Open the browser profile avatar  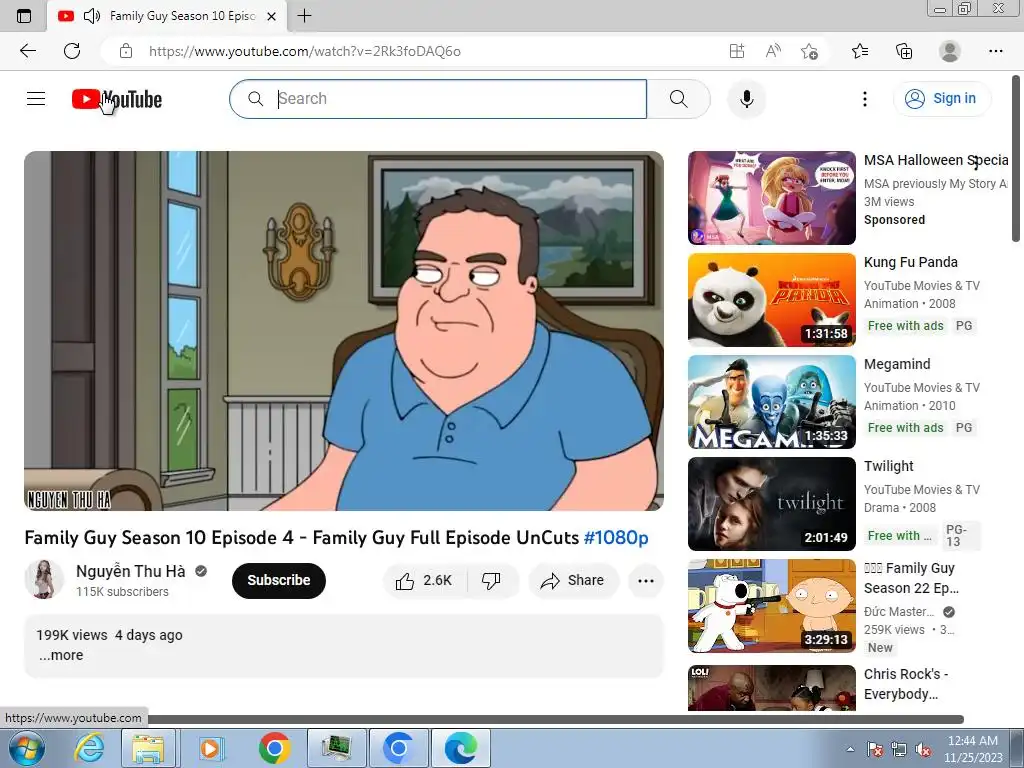[x=950, y=51]
